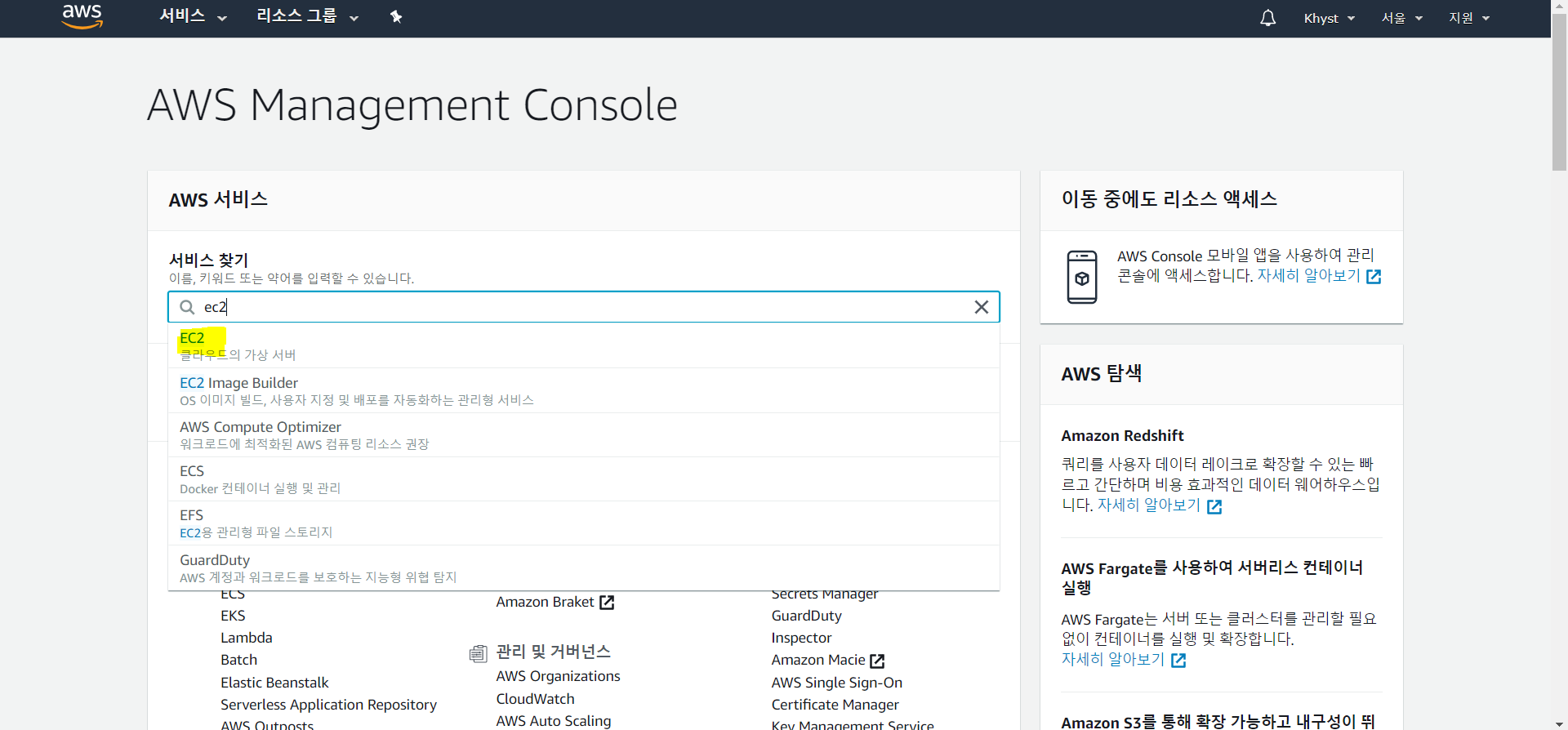Click the AWS 탐색 panel heading
The height and width of the screenshot is (730, 1568).
pos(1102,374)
